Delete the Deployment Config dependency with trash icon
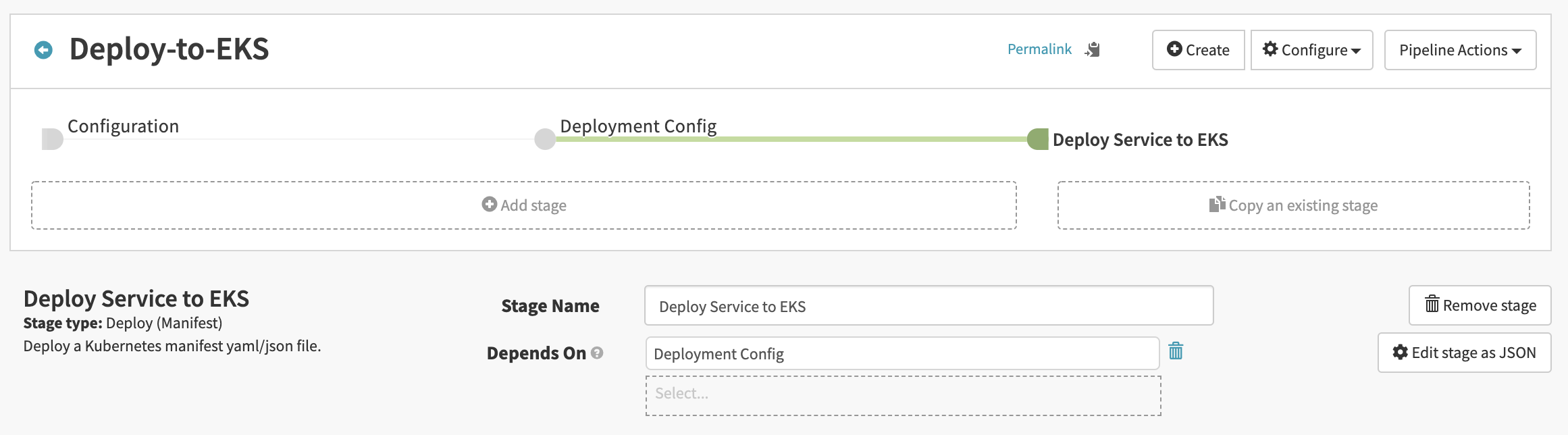1568x435 pixels. click(x=1176, y=351)
